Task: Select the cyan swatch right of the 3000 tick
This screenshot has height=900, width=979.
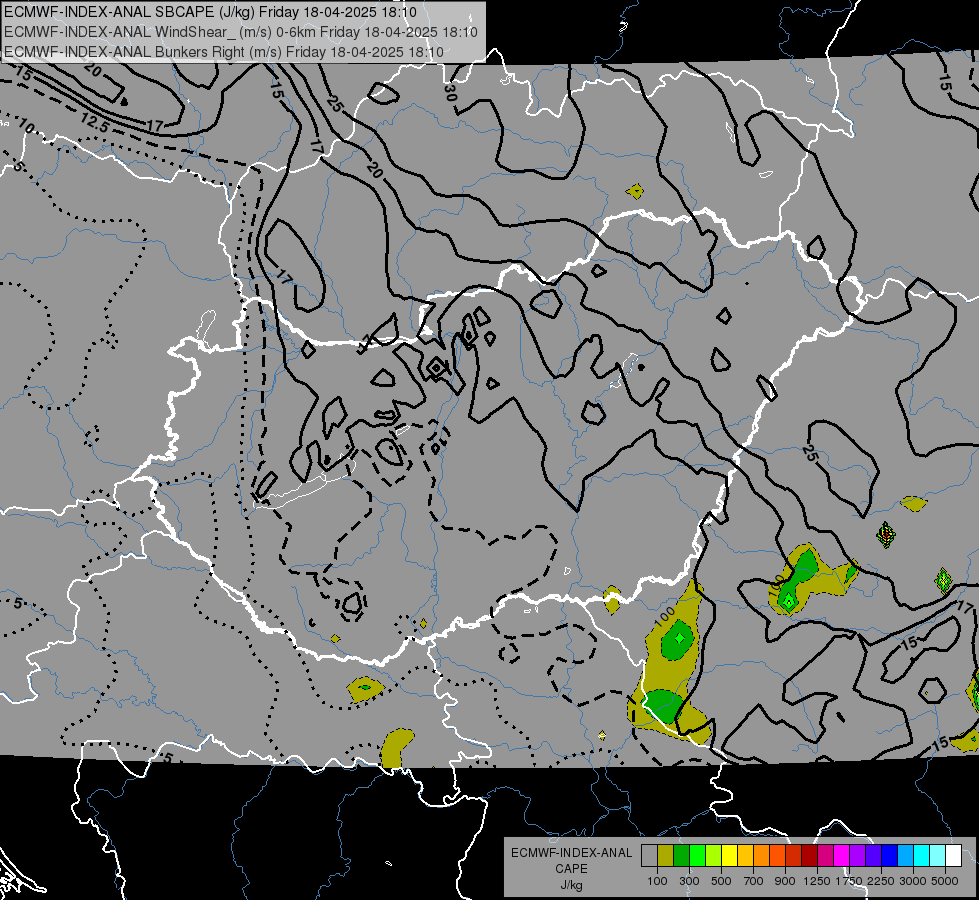Action: pyautogui.click(x=922, y=855)
